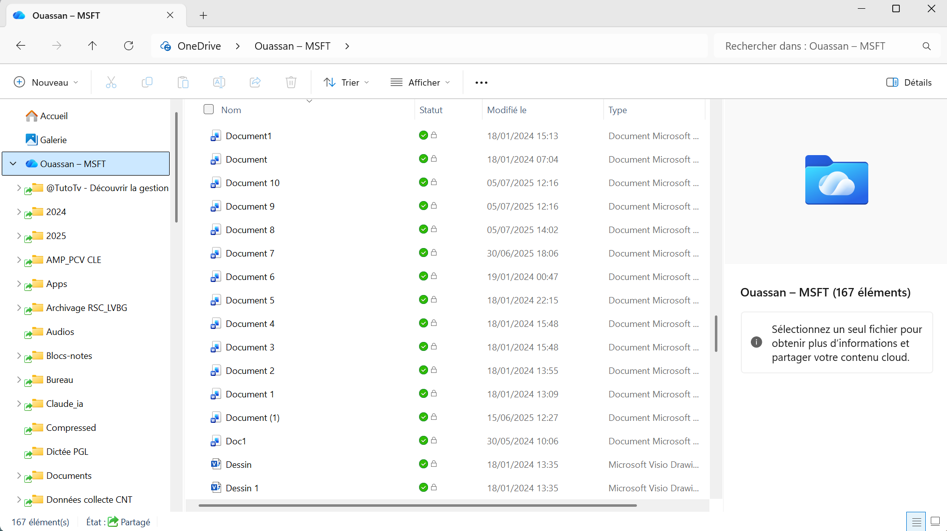Click the Accueil home icon in sidebar
Image resolution: width=947 pixels, height=531 pixels.
[31, 115]
